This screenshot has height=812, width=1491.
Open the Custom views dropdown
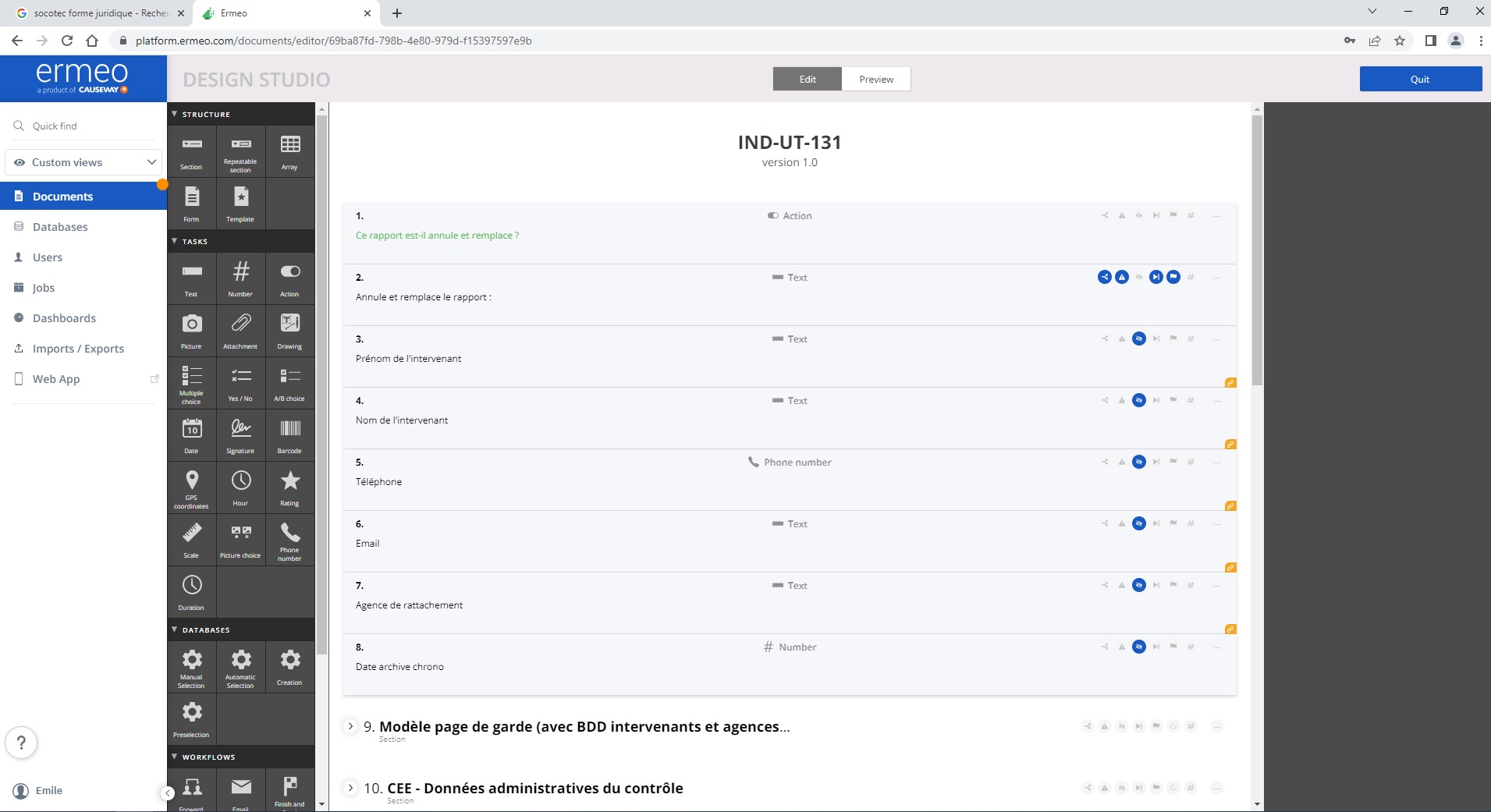tap(84, 162)
